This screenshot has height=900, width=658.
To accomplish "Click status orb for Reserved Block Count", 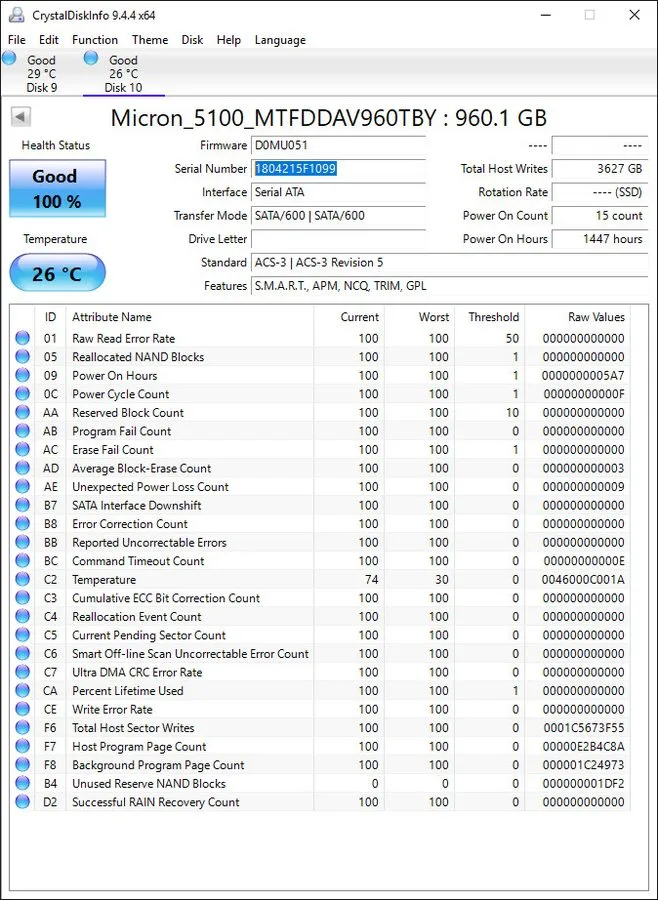I will (x=22, y=412).
